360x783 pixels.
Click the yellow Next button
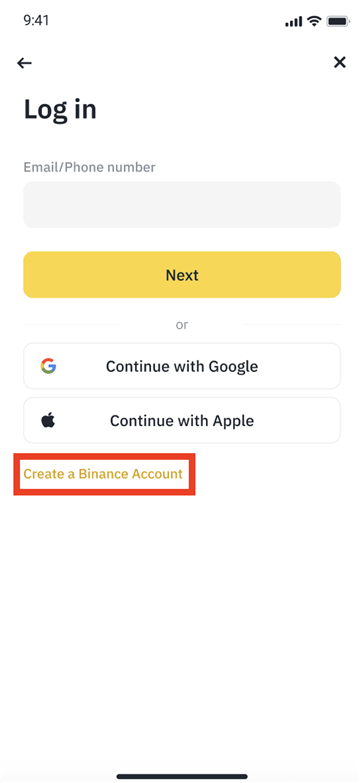tap(182, 275)
